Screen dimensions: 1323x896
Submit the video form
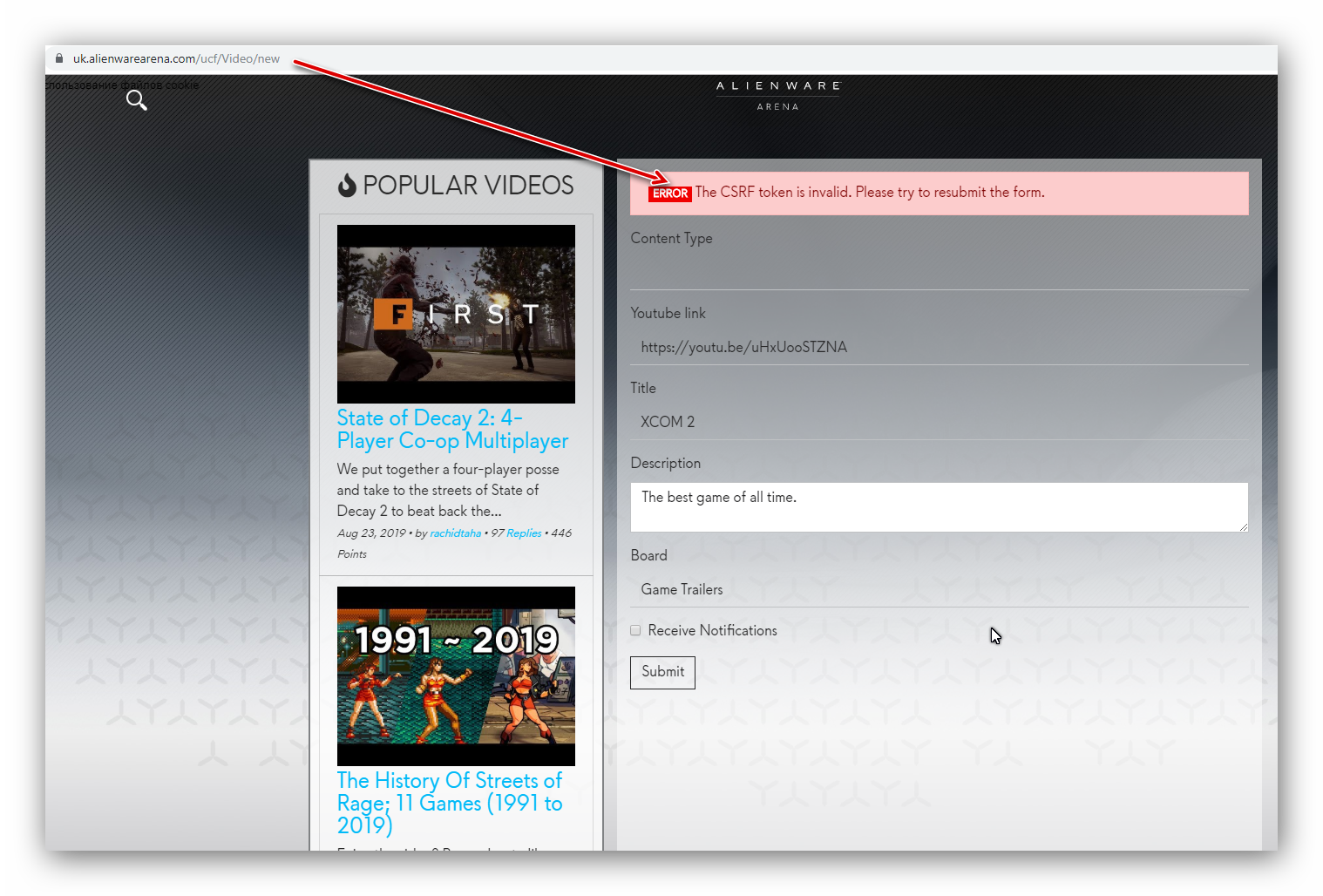click(663, 672)
